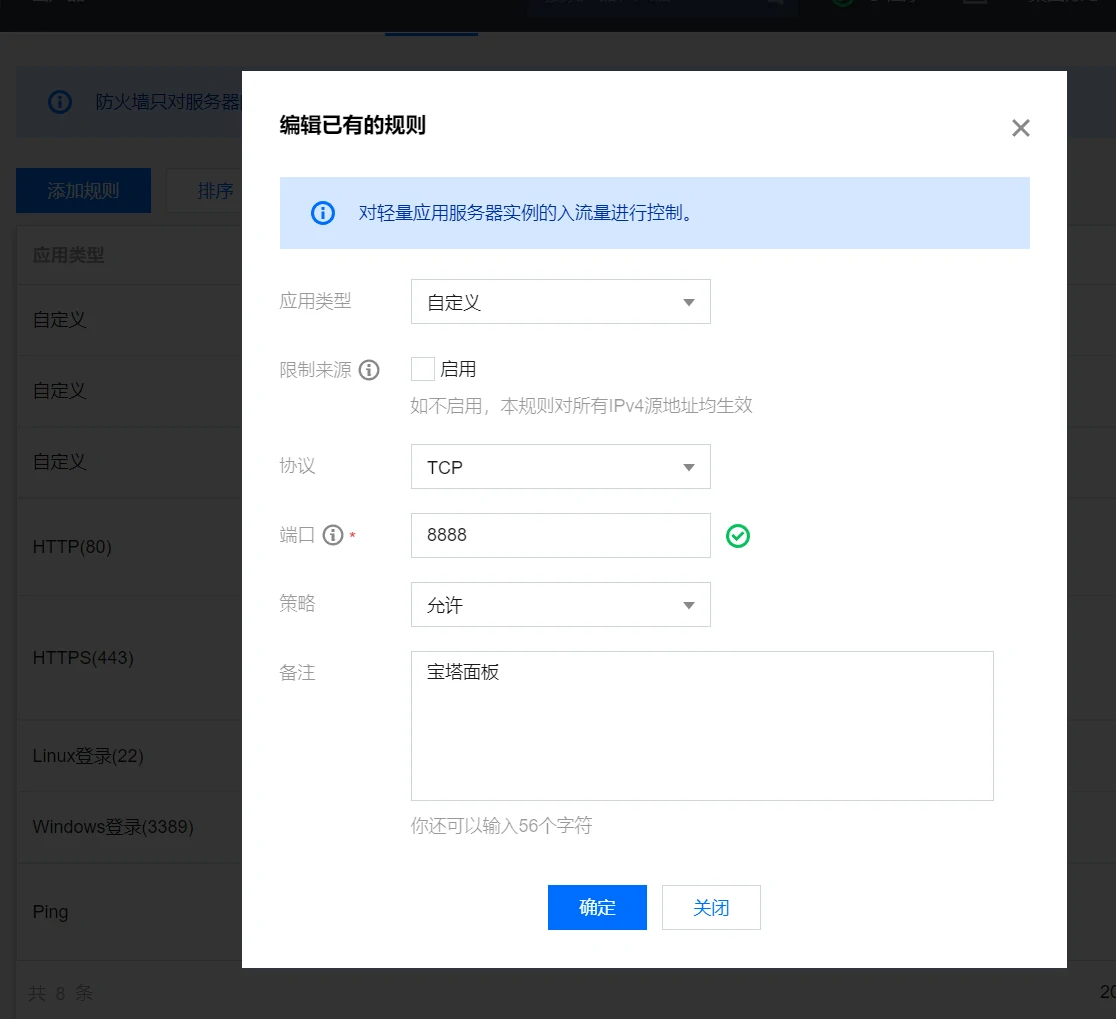Image resolution: width=1116 pixels, height=1019 pixels.
Task: Open the 协议 dropdown showing TCP
Action: 561,467
